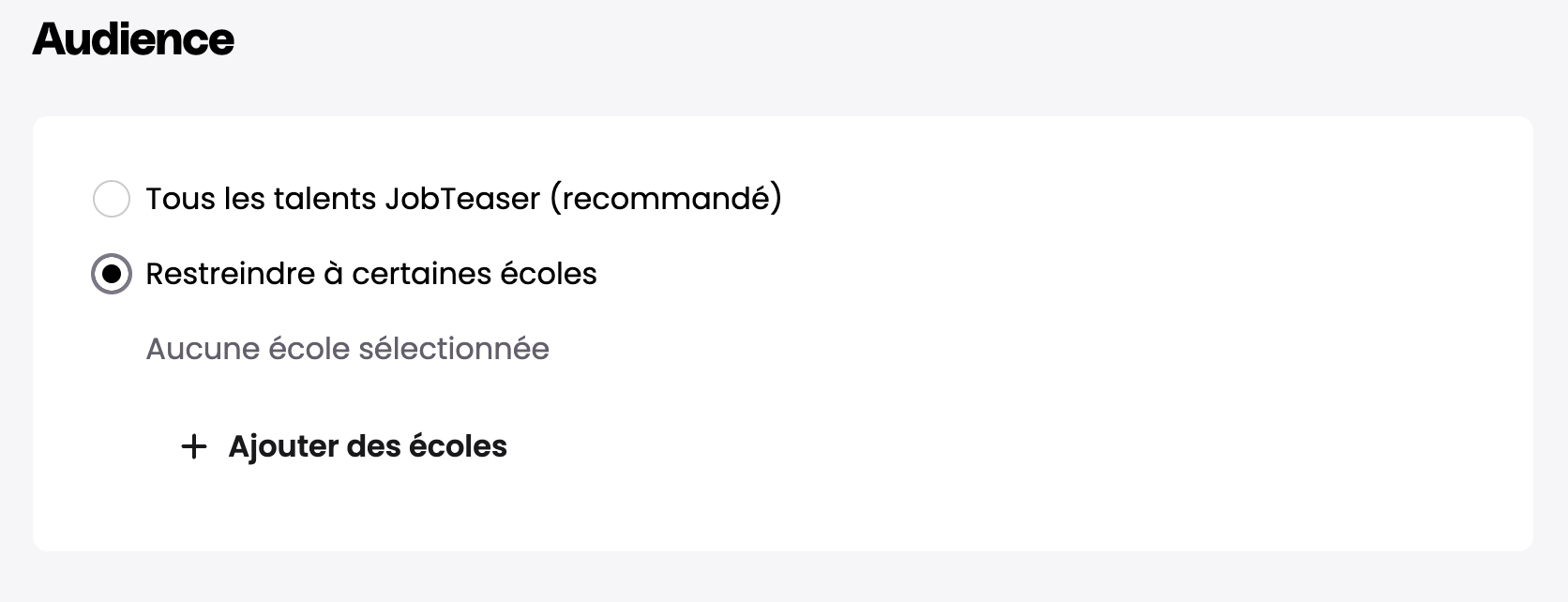Click the Audience section heading

pyautogui.click(x=133, y=39)
